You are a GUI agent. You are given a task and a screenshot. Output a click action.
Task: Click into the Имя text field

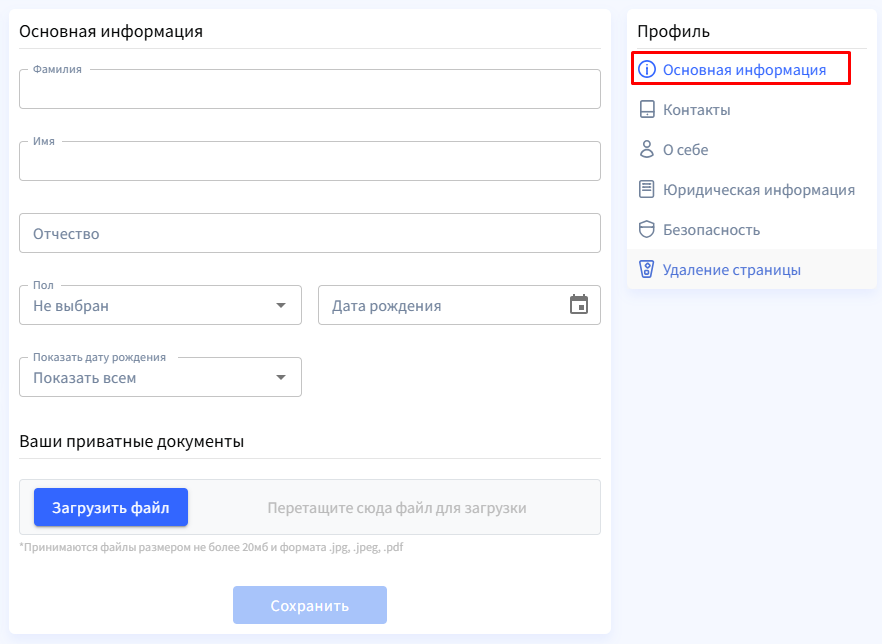coord(310,162)
